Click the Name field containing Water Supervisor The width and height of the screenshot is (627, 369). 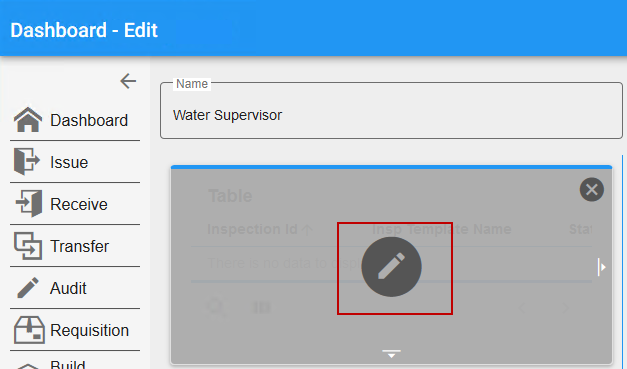pos(391,111)
